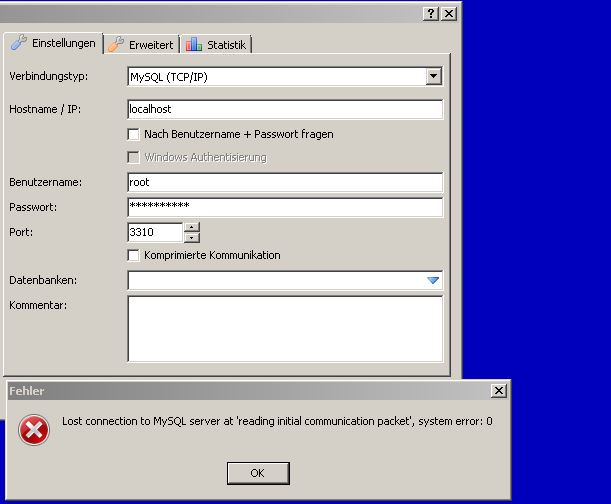This screenshot has height=504, width=611.
Task: Click inside the Kommentar text area
Action: (x=285, y=329)
